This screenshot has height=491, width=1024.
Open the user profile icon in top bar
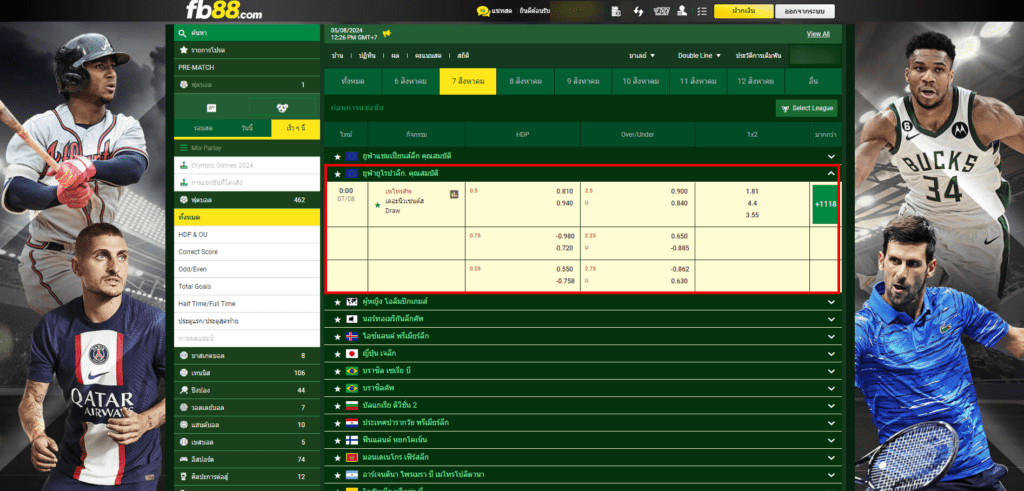pos(682,11)
